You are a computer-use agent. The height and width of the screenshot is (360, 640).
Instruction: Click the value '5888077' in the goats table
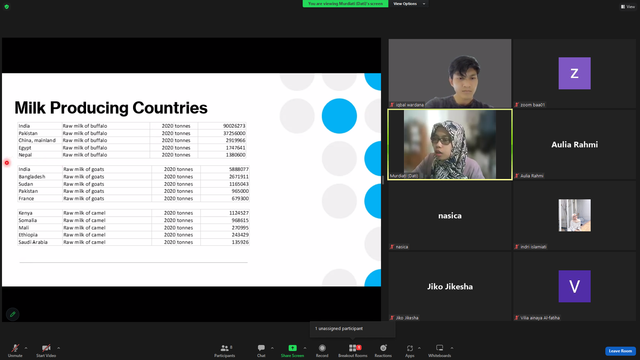238,169
